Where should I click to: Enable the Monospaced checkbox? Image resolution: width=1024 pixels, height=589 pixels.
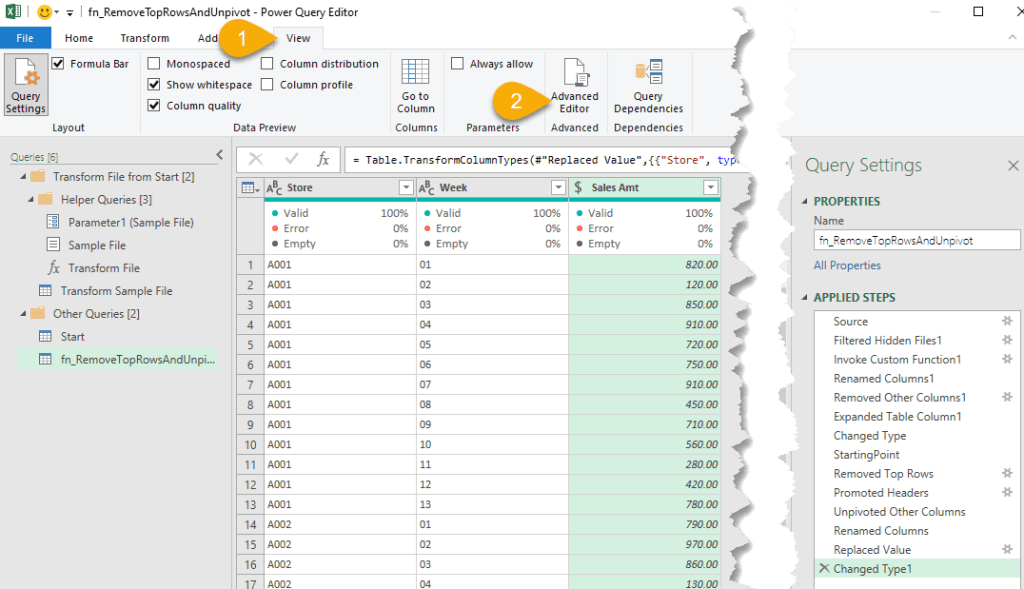[154, 64]
